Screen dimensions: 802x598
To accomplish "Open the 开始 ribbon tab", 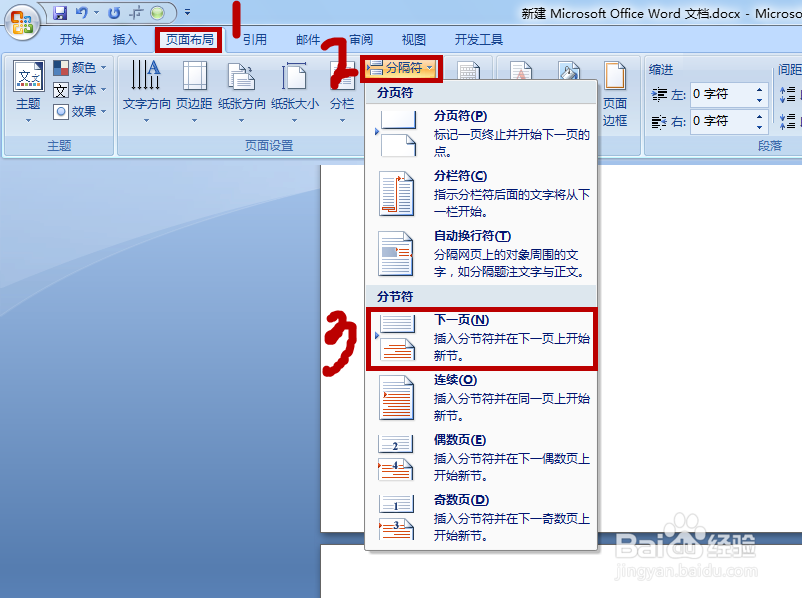I will (72, 39).
